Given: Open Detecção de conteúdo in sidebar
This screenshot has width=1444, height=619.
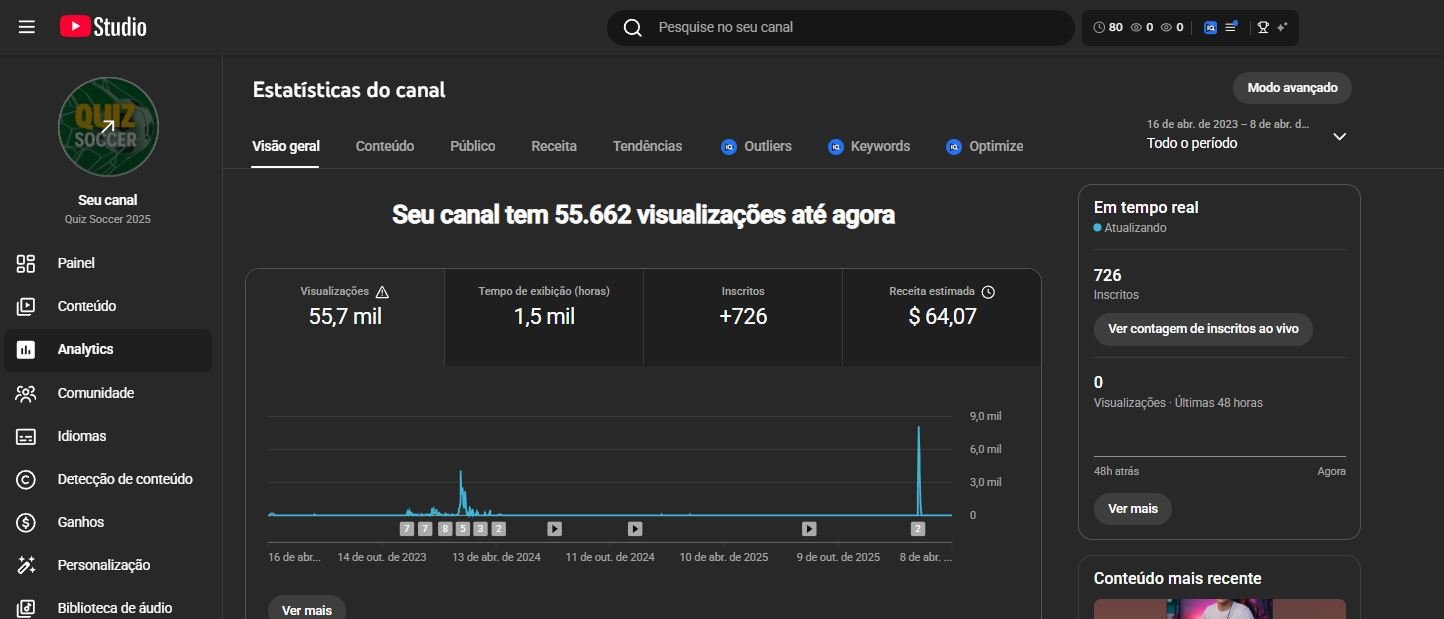Looking at the screenshot, I should (108, 479).
